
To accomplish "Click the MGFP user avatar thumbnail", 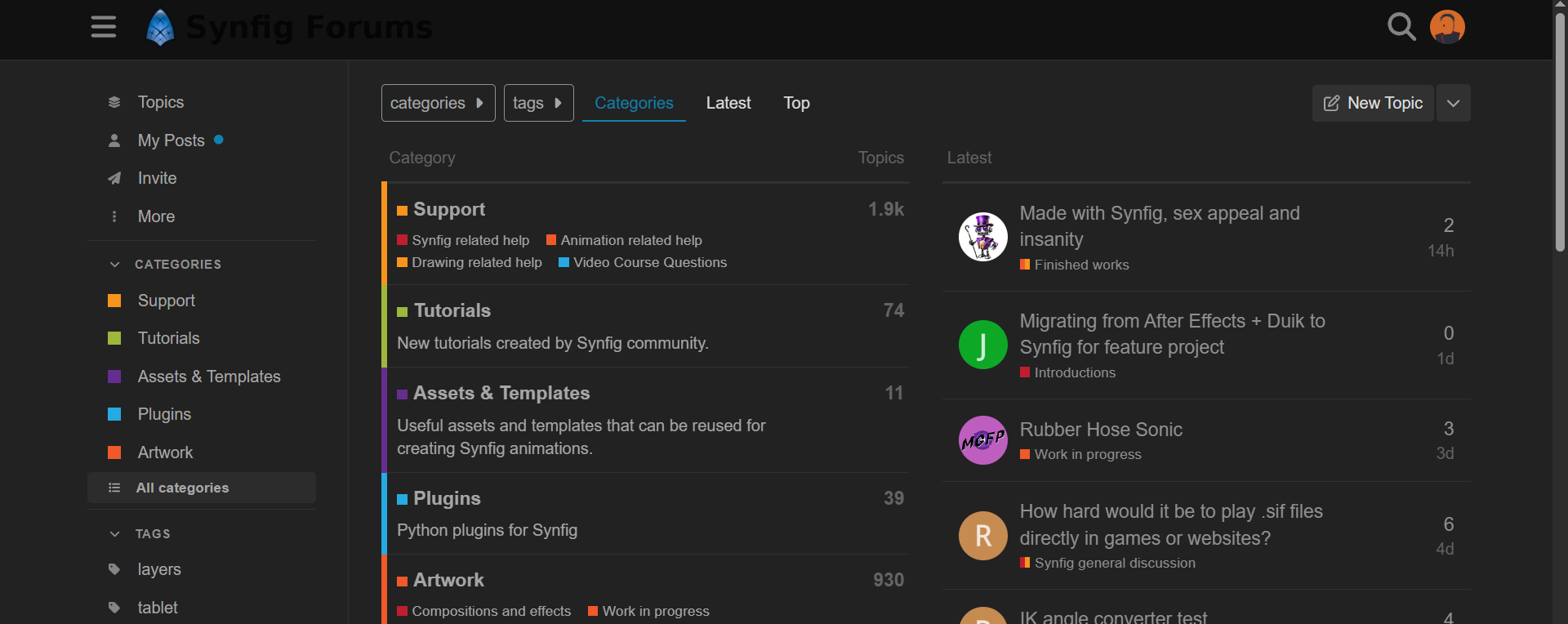I will [982, 440].
